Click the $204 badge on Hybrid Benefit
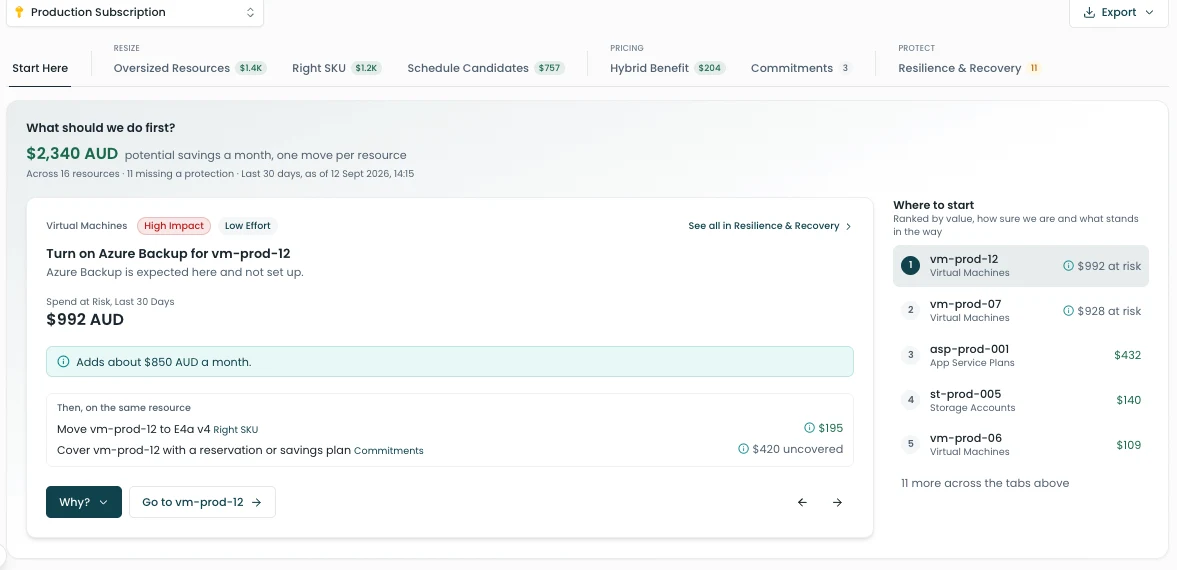This screenshot has width=1177, height=570. pos(709,68)
